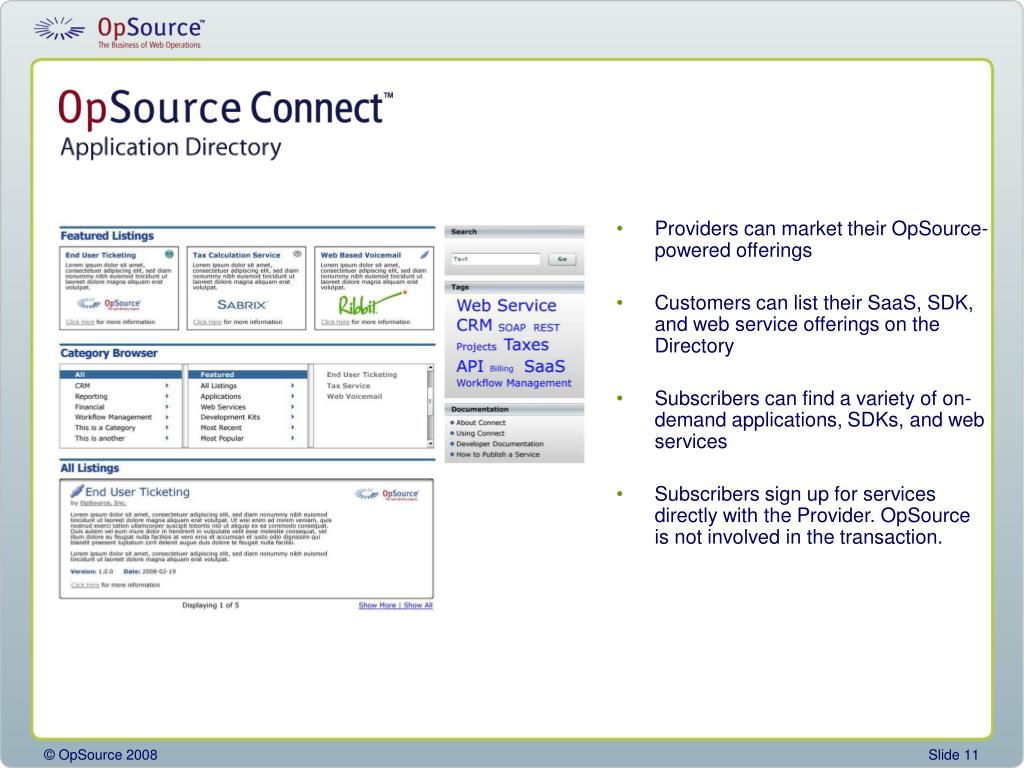Select the SOAP tag
Viewport: 1024px width, 768px height.
click(x=512, y=328)
